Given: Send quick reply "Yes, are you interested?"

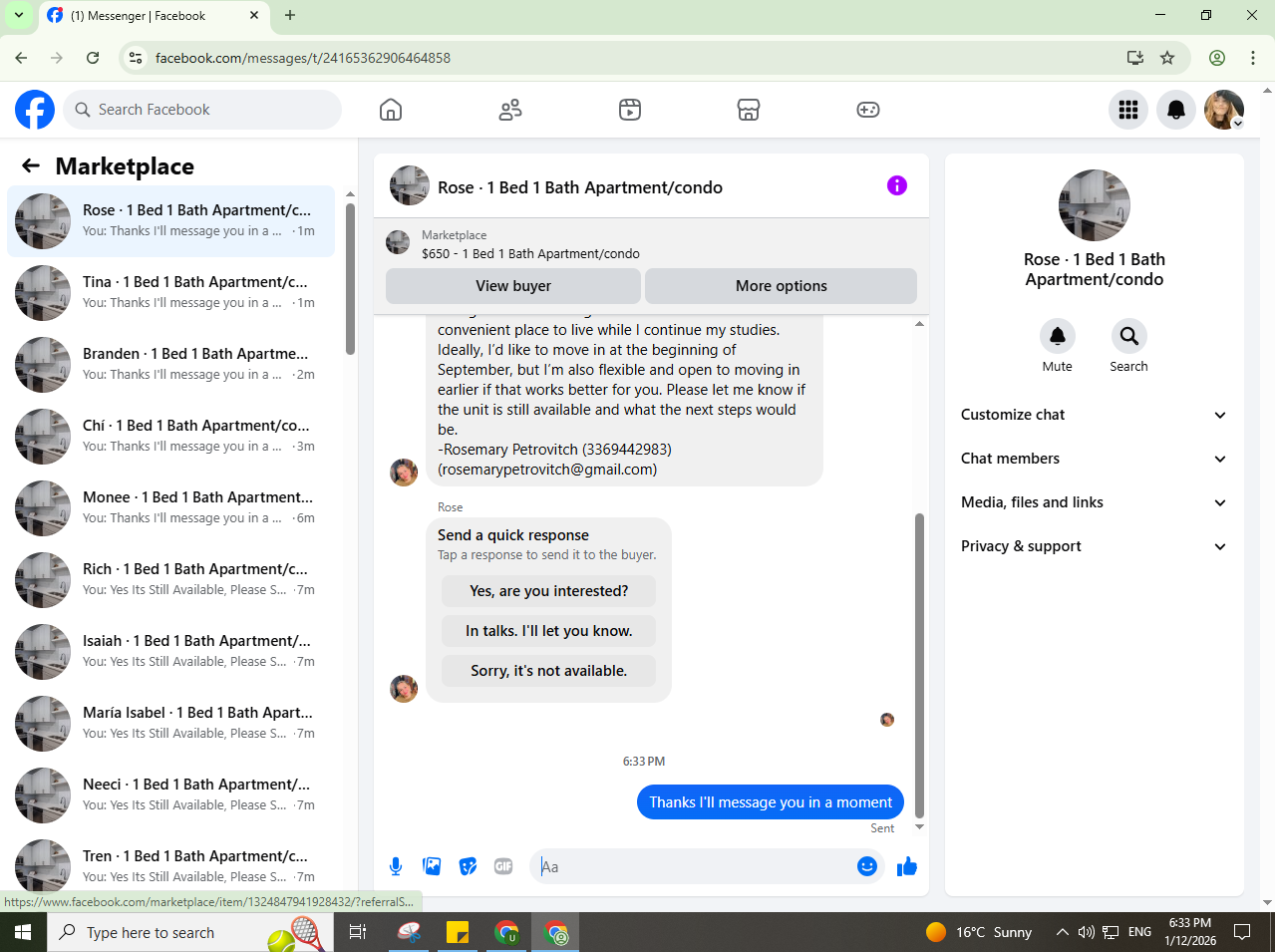Looking at the screenshot, I should pyautogui.click(x=548, y=591).
